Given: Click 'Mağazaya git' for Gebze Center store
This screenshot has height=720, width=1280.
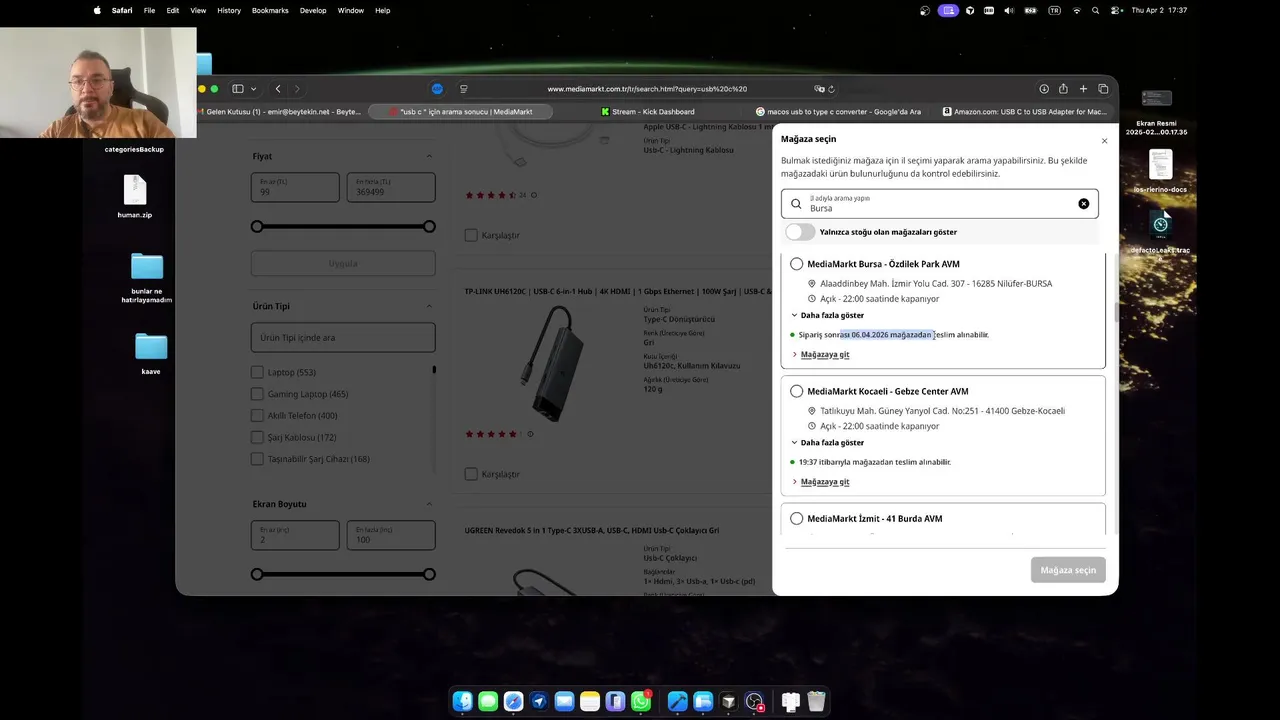Looking at the screenshot, I should (825, 481).
